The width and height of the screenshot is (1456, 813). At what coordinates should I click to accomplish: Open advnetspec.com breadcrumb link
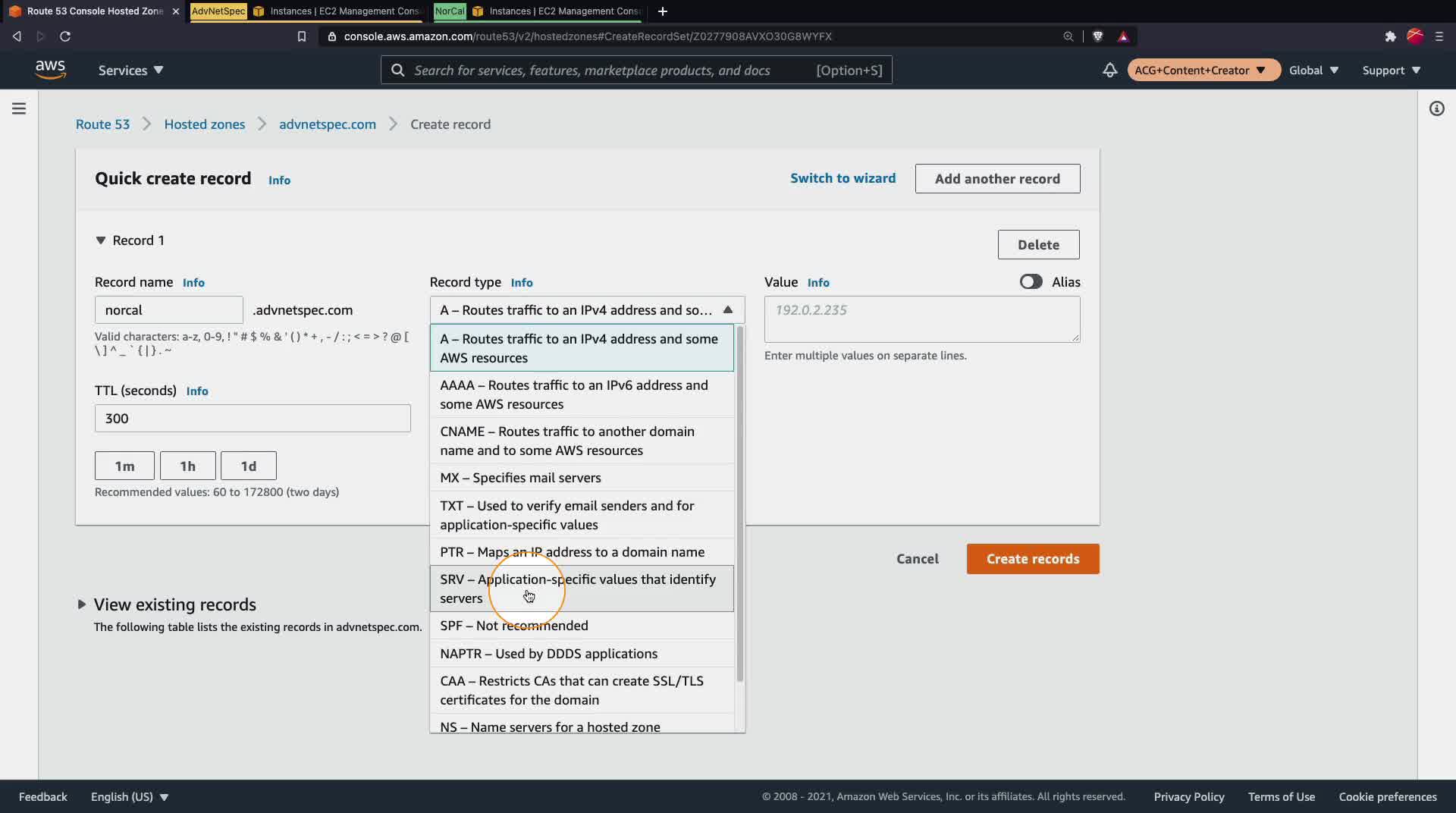click(x=328, y=124)
